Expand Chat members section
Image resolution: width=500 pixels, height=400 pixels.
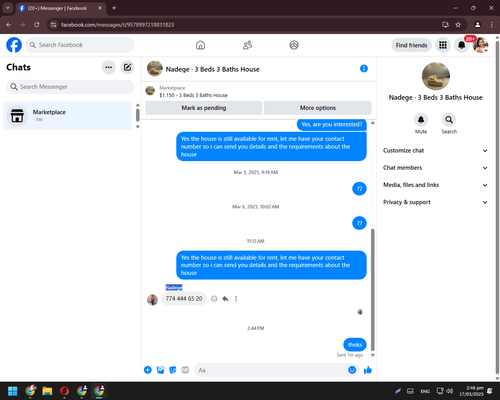[435, 168]
